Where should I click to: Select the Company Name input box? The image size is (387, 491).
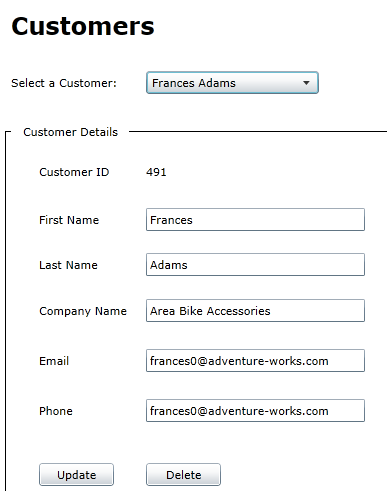pyautogui.click(x=255, y=311)
